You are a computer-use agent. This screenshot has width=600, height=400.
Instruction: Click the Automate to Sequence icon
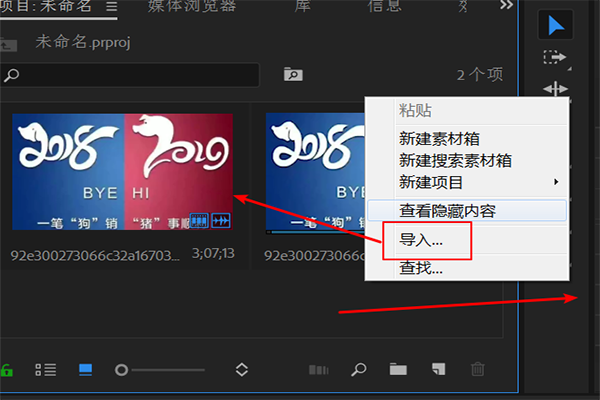tap(319, 370)
